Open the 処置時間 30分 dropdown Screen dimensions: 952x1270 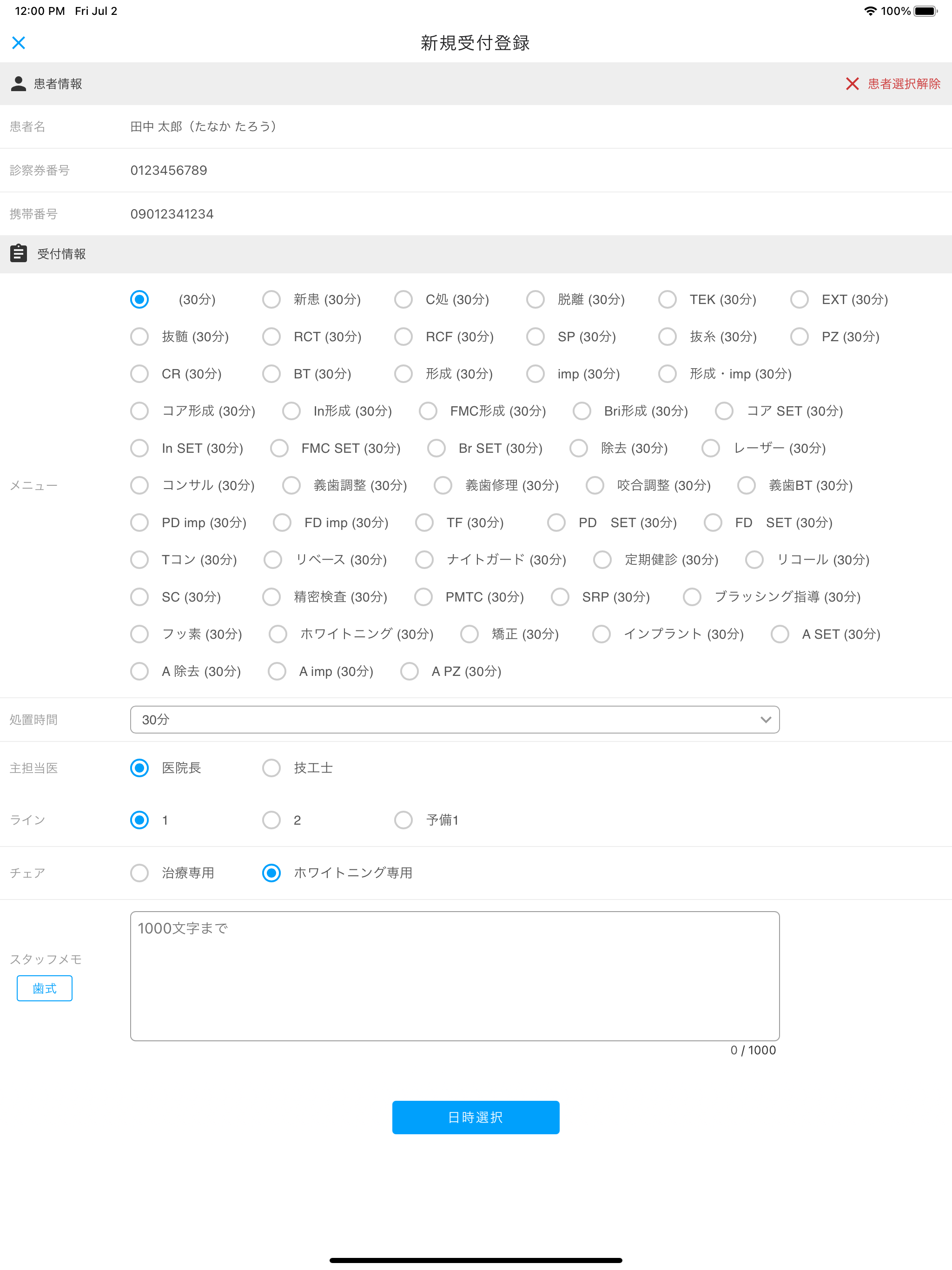point(455,720)
